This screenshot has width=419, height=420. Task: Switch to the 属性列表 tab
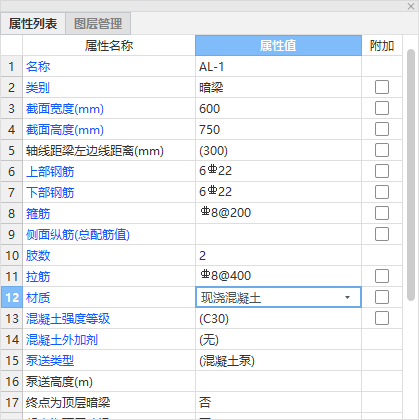[x=33, y=24]
